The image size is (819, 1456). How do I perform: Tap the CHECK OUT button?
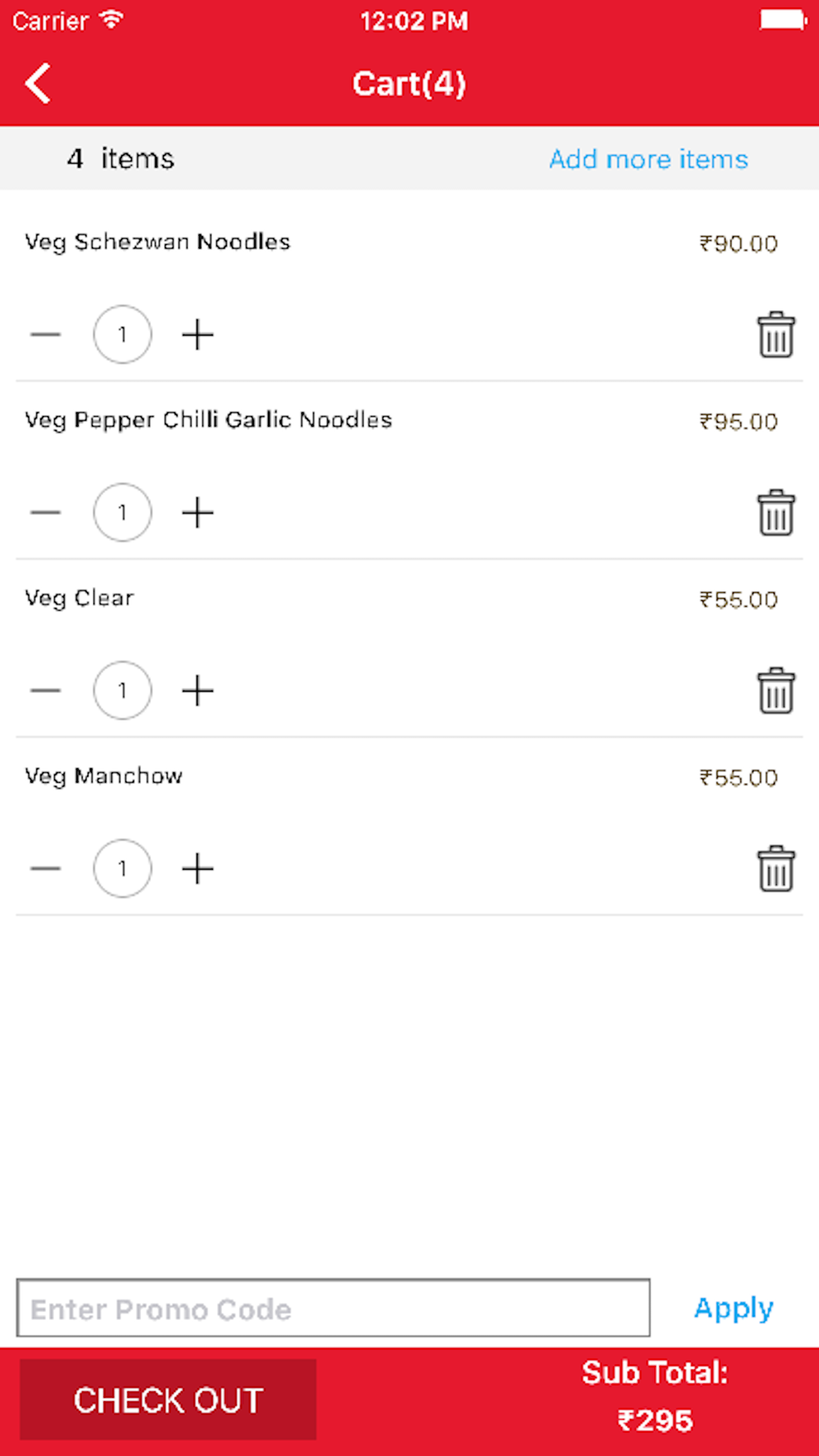pyautogui.click(x=168, y=1399)
